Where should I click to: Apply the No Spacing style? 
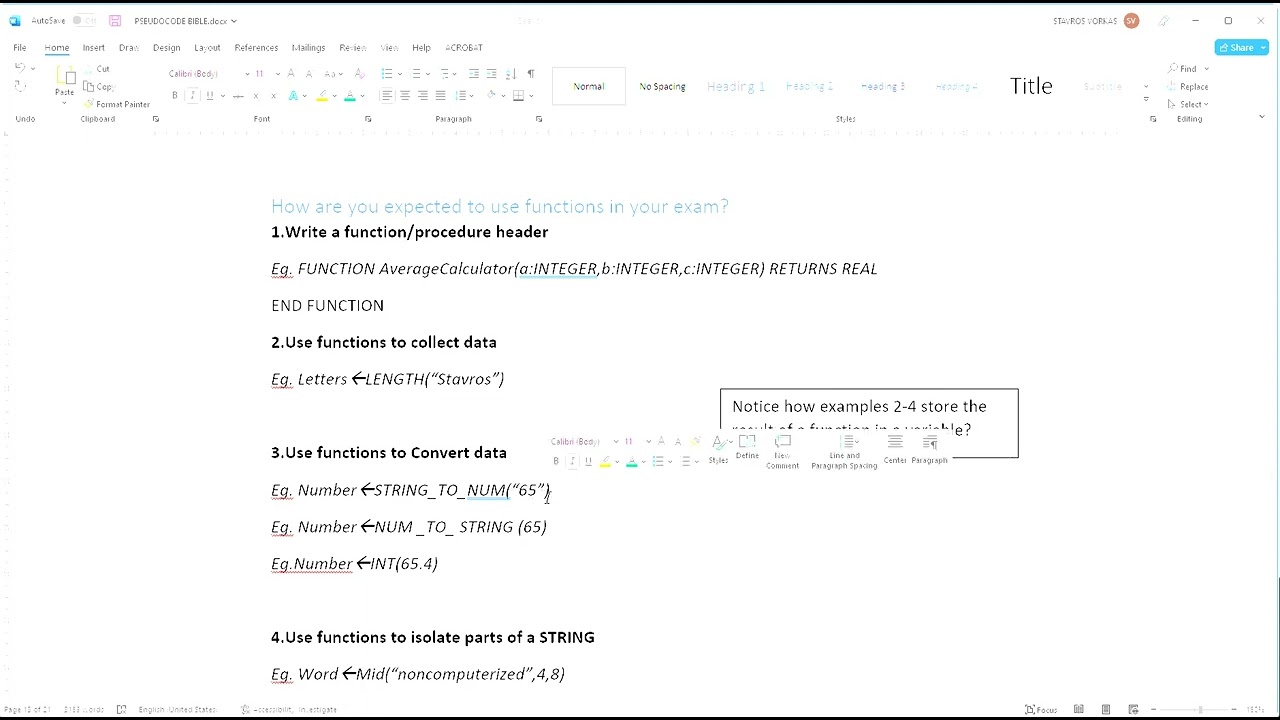(x=662, y=87)
